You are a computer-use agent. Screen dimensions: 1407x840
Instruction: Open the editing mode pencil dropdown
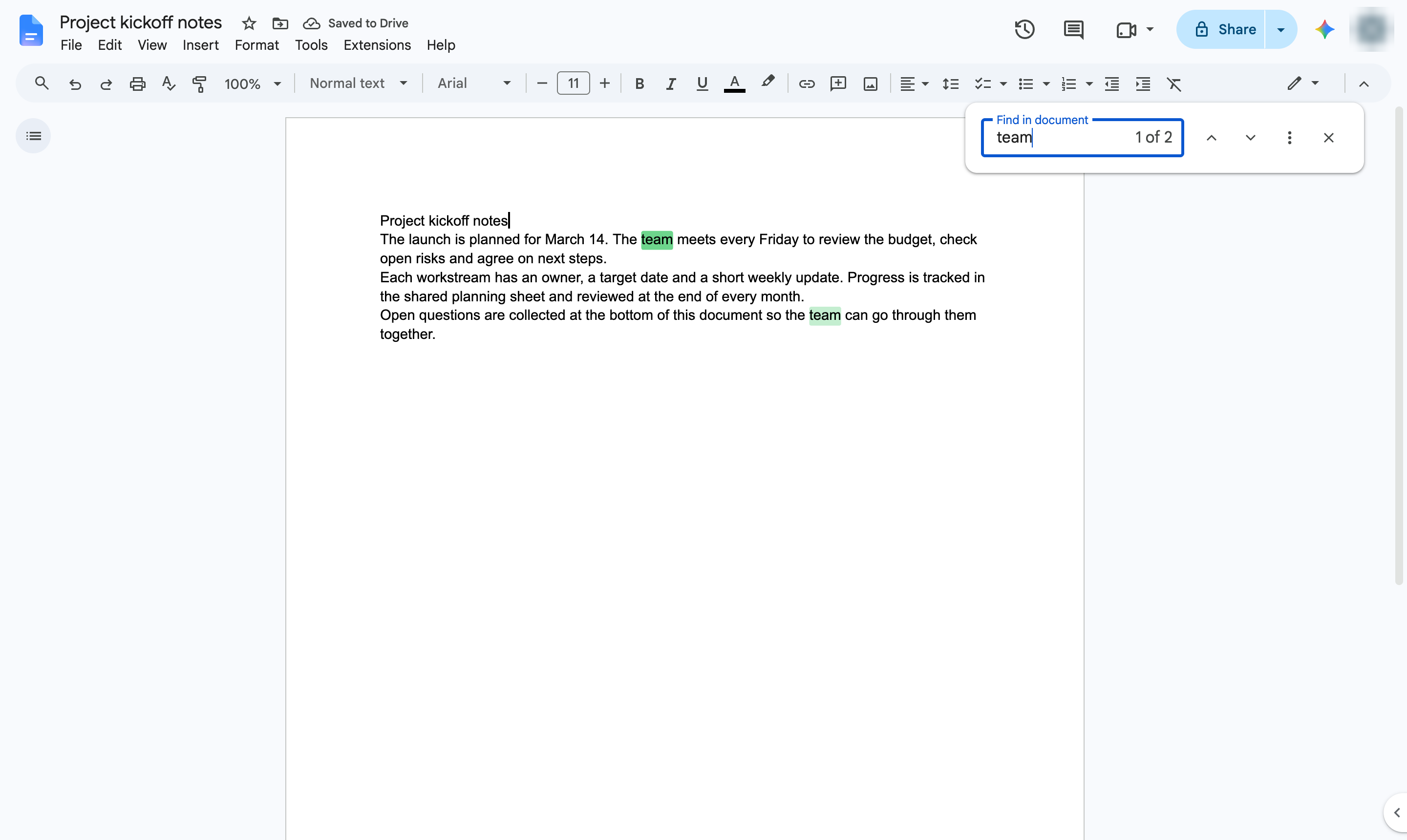[x=1302, y=84]
